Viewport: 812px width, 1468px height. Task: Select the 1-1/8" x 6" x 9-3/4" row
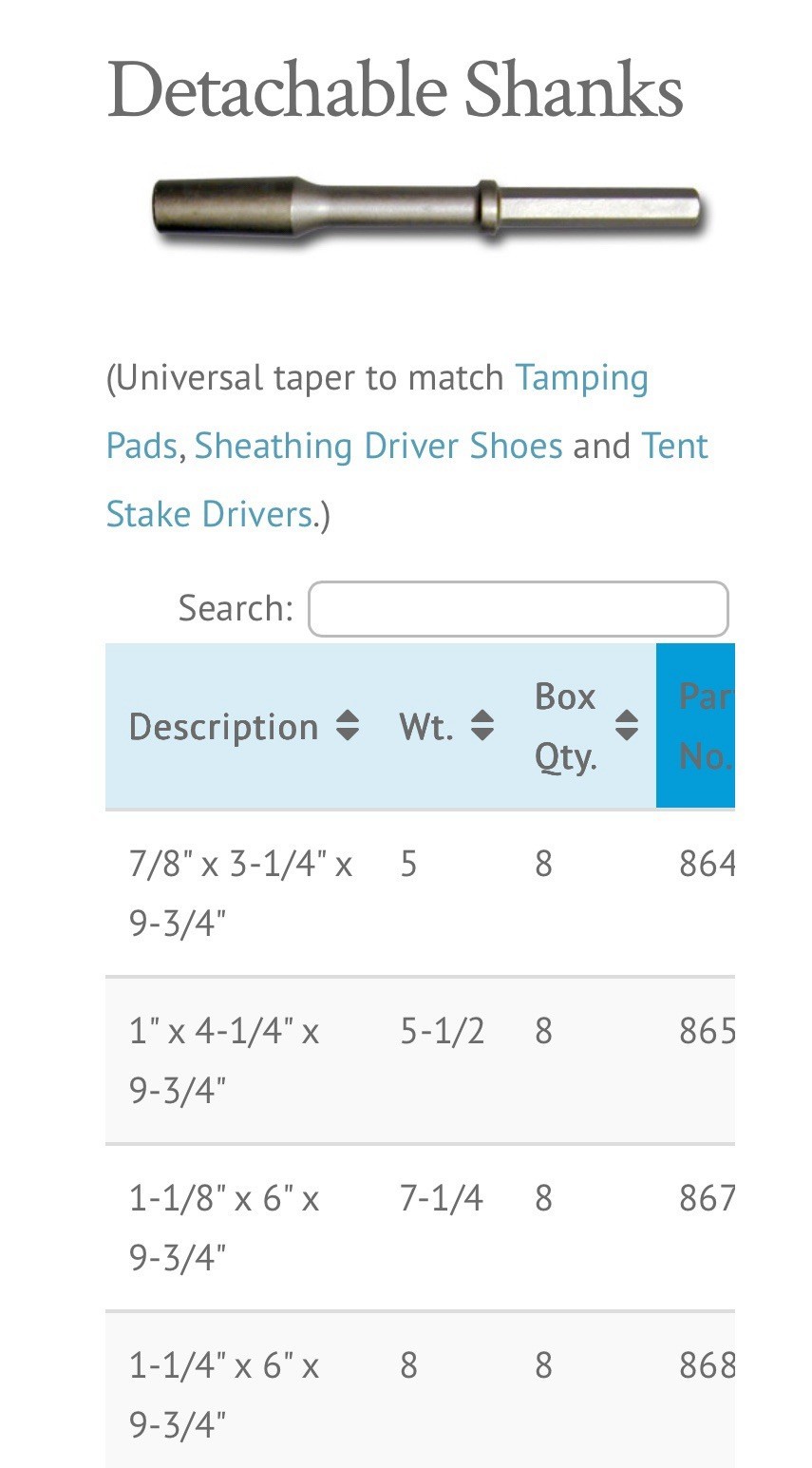coord(420,1228)
